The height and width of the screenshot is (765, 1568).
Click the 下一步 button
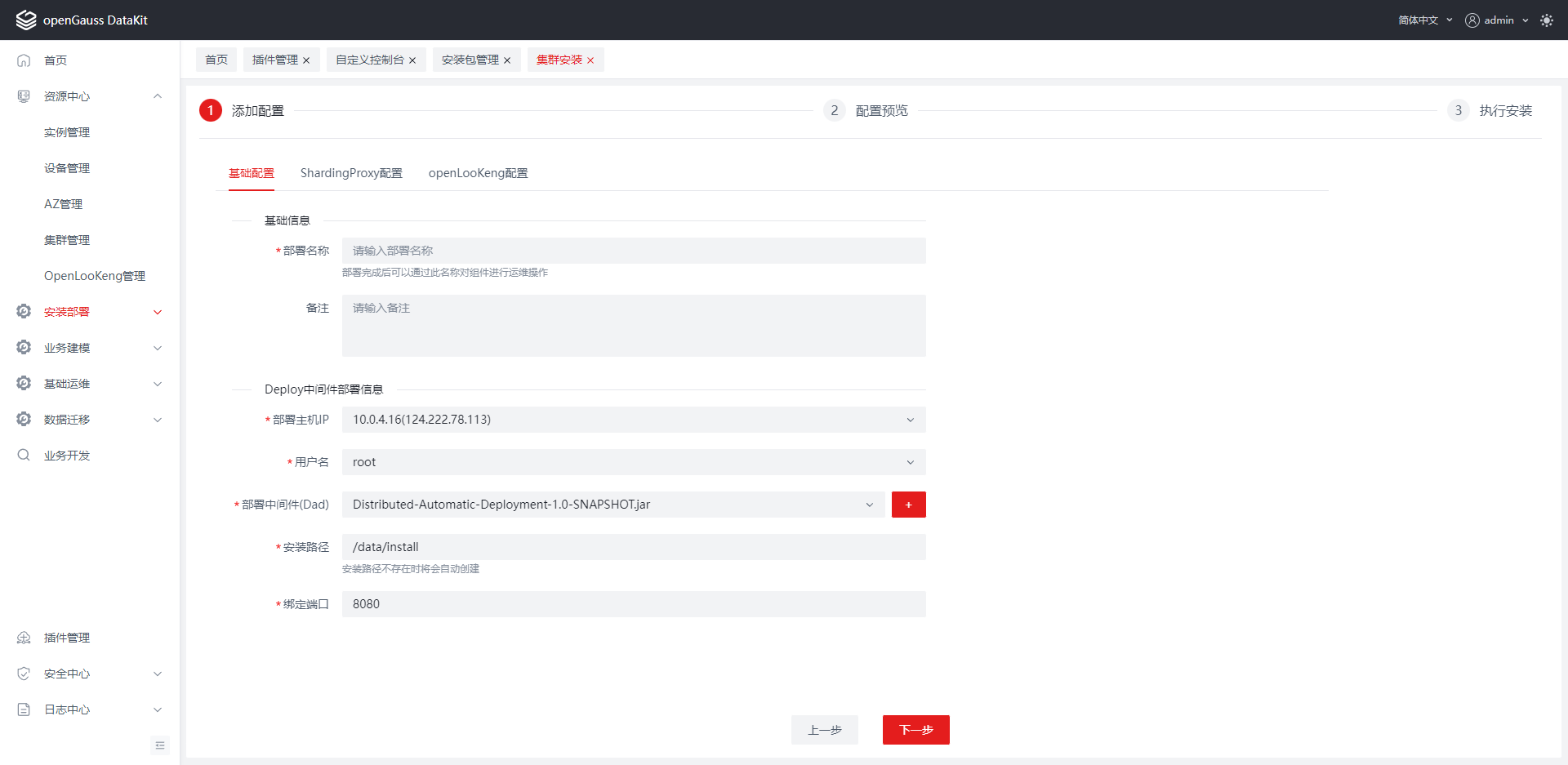coord(915,730)
